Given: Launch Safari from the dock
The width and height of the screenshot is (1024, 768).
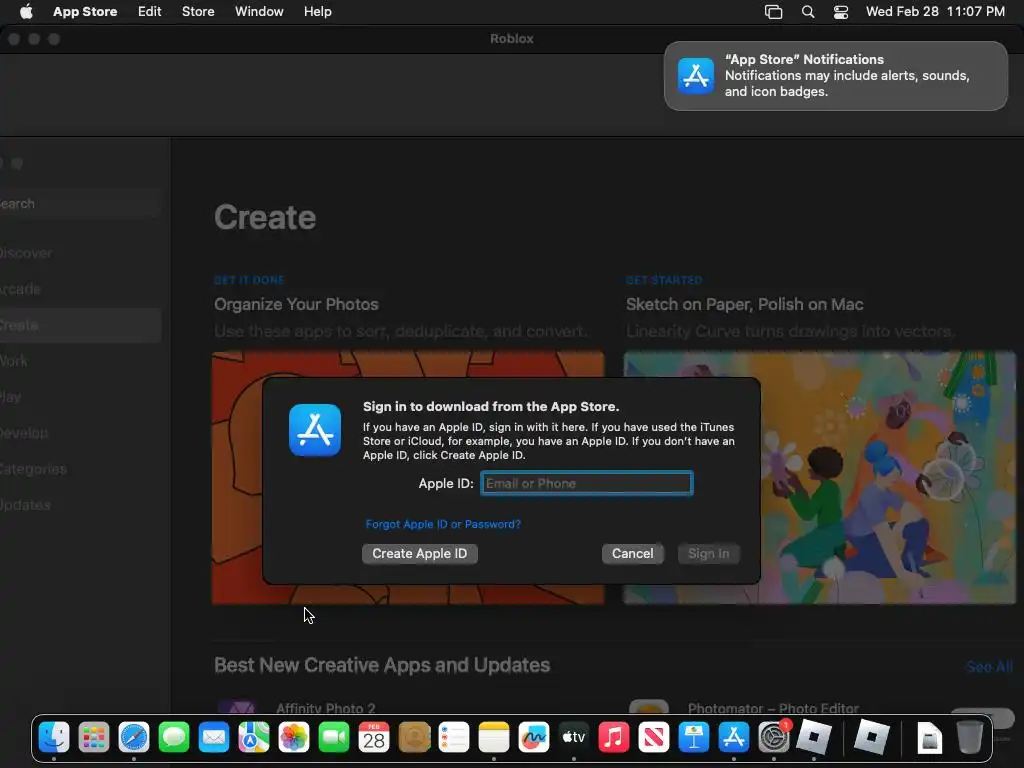Looking at the screenshot, I should pyautogui.click(x=134, y=738).
